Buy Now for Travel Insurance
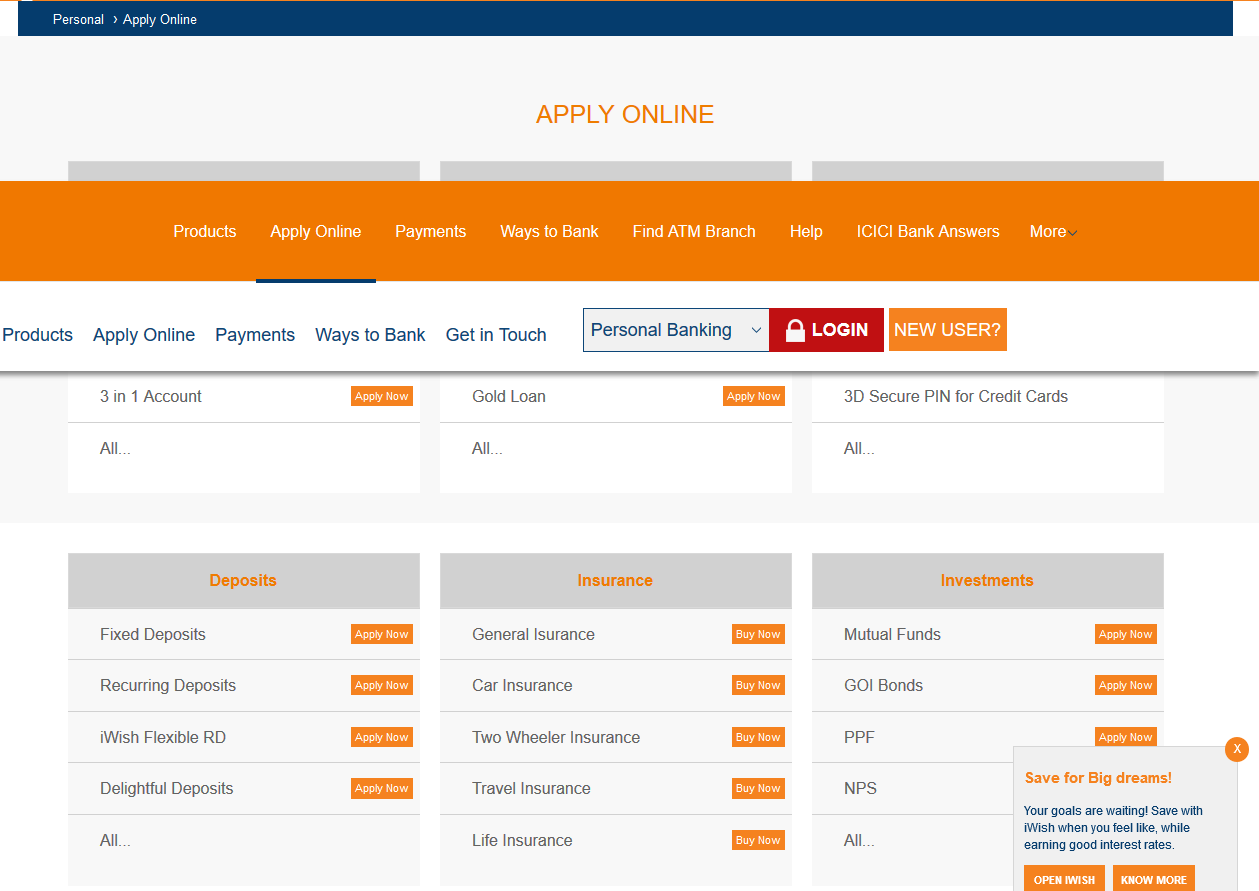The height and width of the screenshot is (891, 1259). tap(758, 788)
